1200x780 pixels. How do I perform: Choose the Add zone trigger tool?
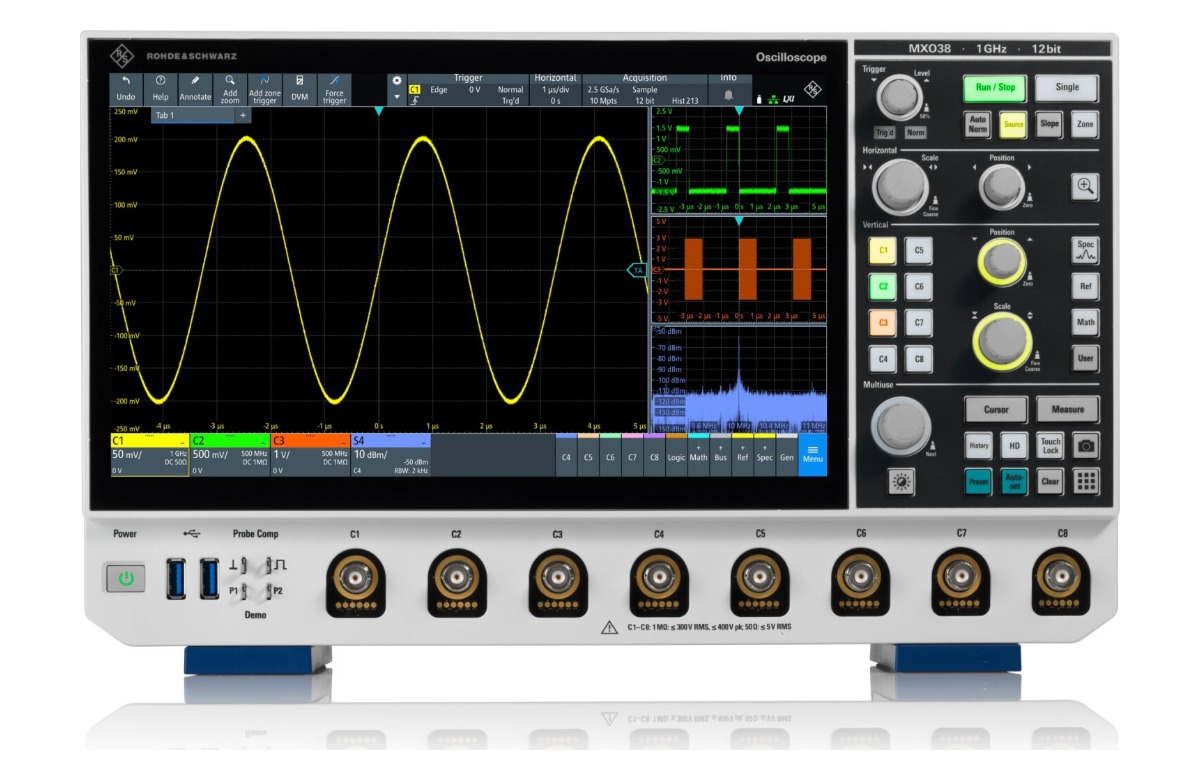265,81
